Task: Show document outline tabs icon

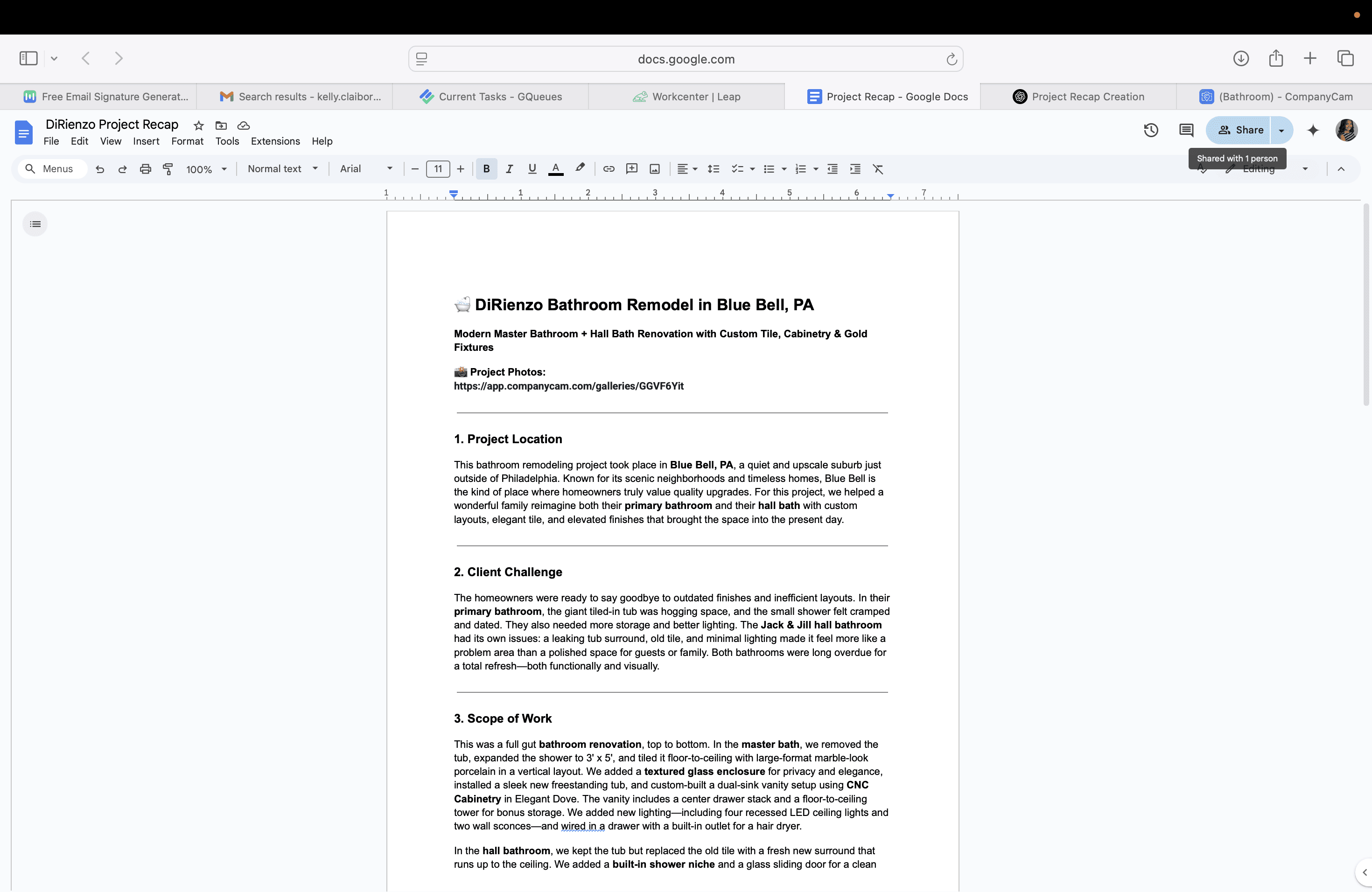Action: [35, 224]
